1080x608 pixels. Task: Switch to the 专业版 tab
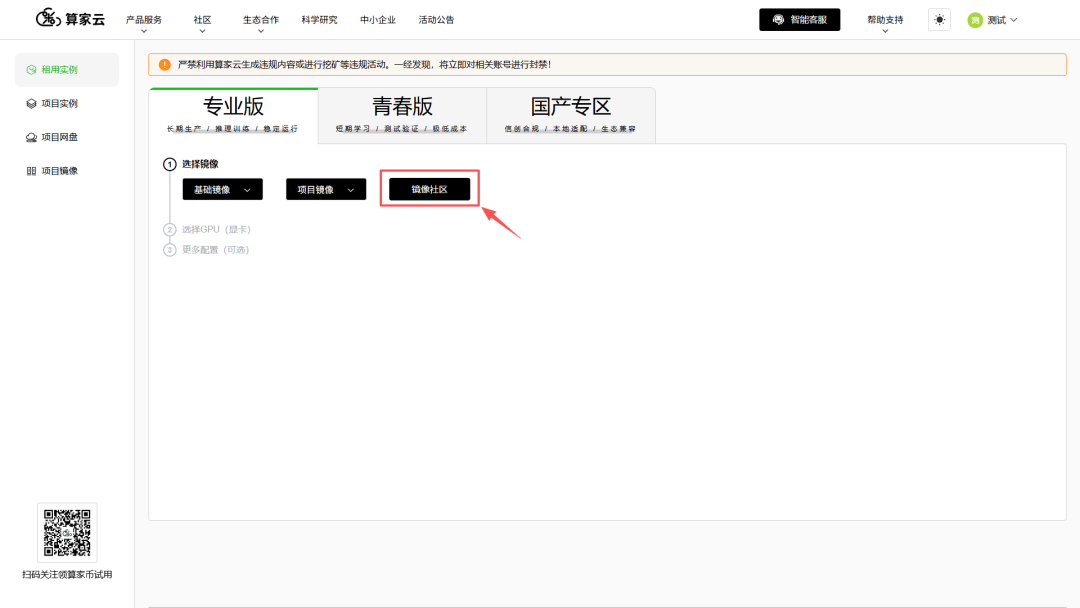coord(233,115)
